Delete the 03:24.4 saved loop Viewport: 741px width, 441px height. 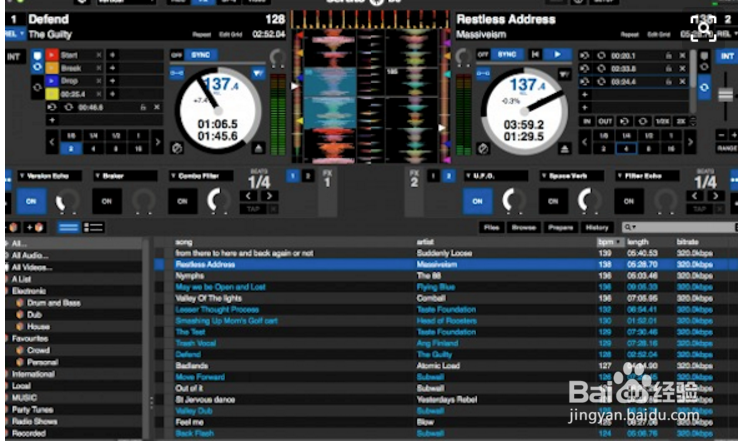[x=682, y=82]
